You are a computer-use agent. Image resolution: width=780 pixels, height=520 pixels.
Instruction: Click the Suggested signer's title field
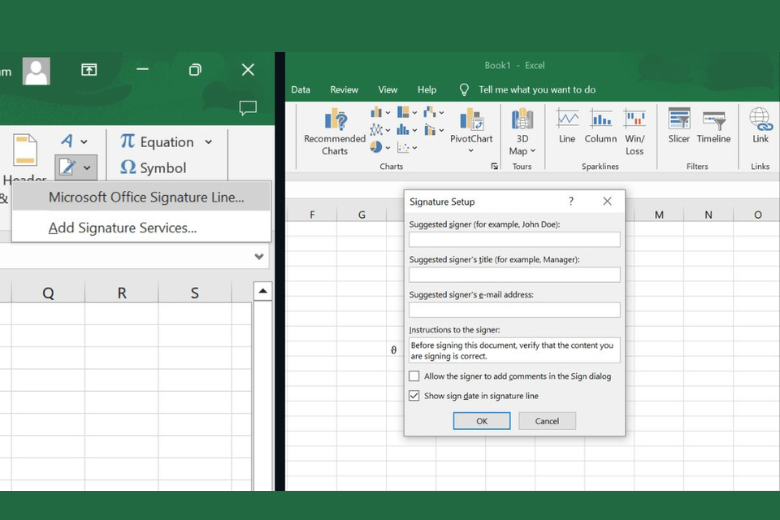pos(514,275)
